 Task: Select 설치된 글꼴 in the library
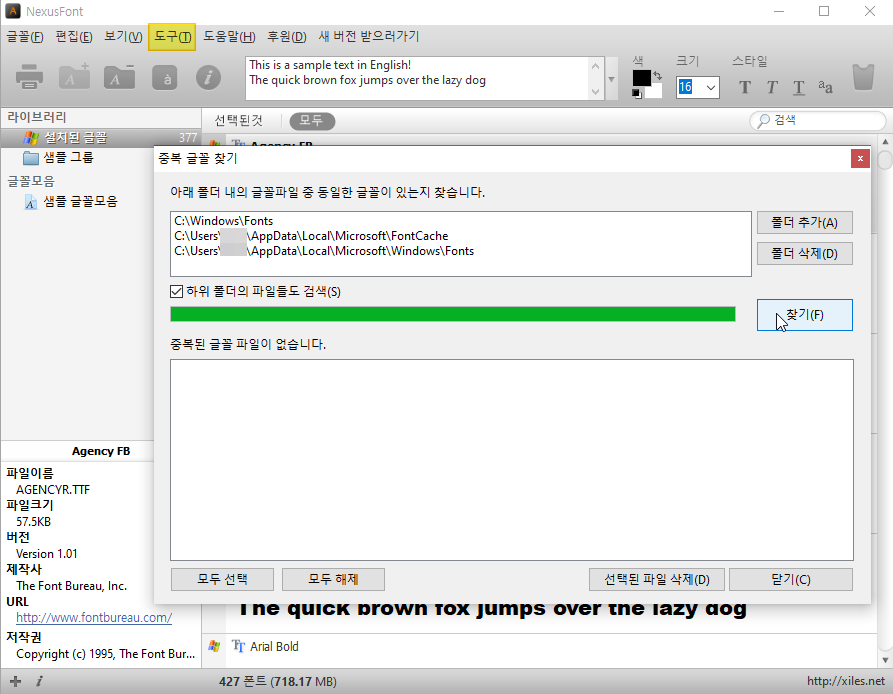point(101,138)
